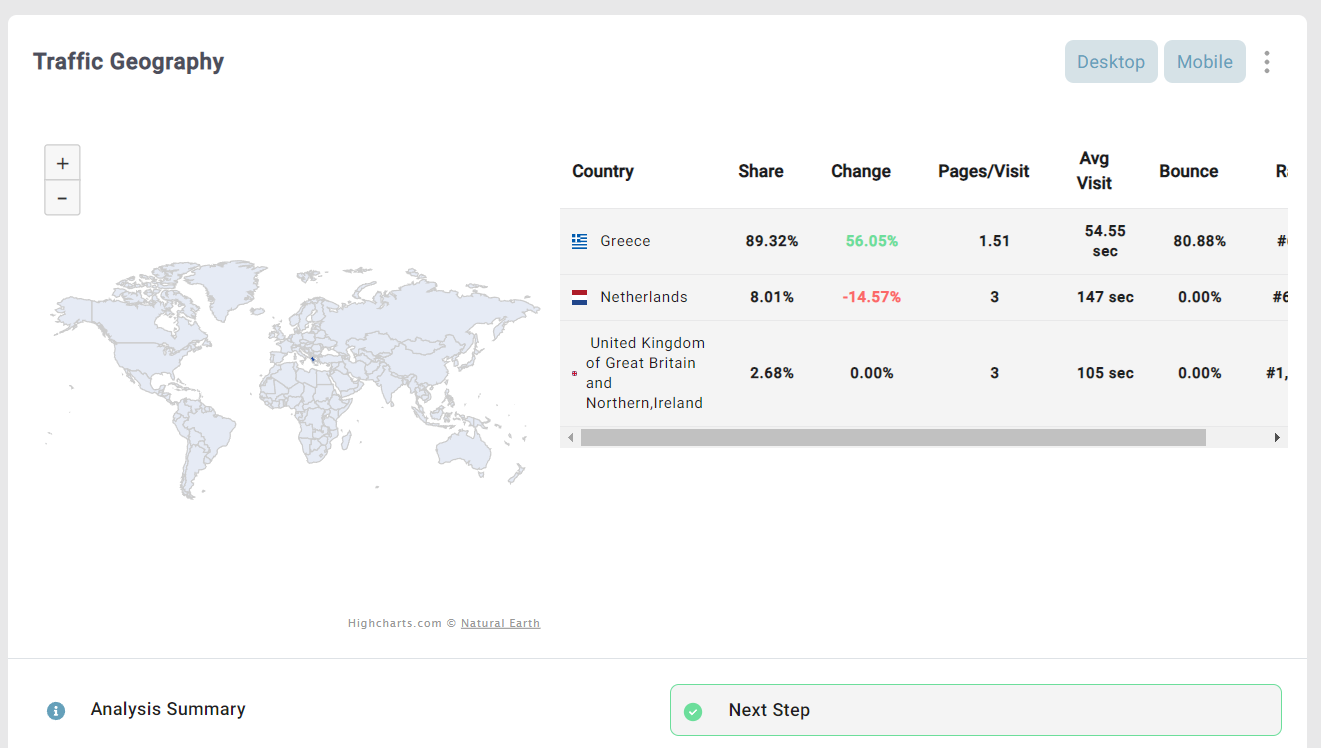Click the Highcharts.com credit text
This screenshot has height=748, width=1321.
click(394, 623)
